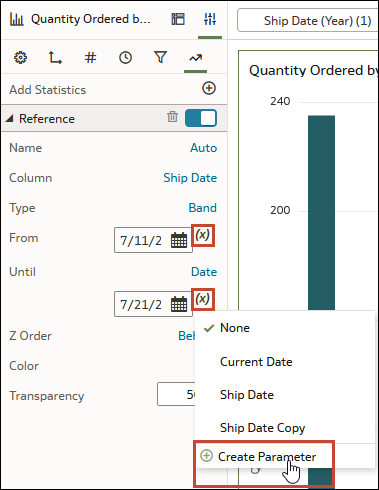Open the From field parameter (x) menu
This screenshot has height=490, width=379.
tap(203, 235)
